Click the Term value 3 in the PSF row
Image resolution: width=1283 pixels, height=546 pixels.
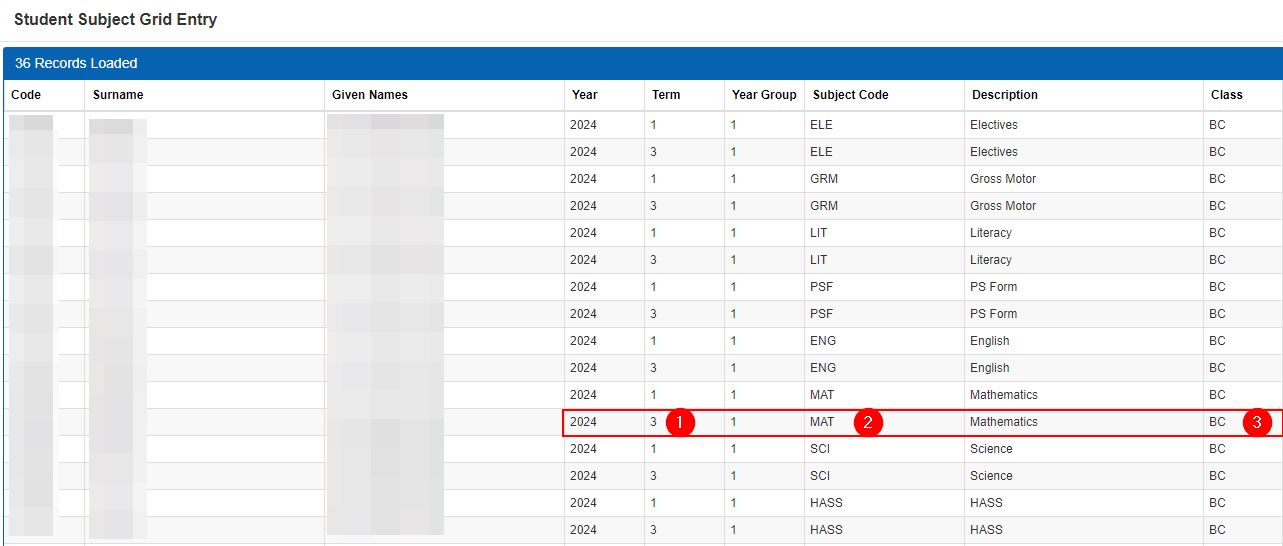654,314
